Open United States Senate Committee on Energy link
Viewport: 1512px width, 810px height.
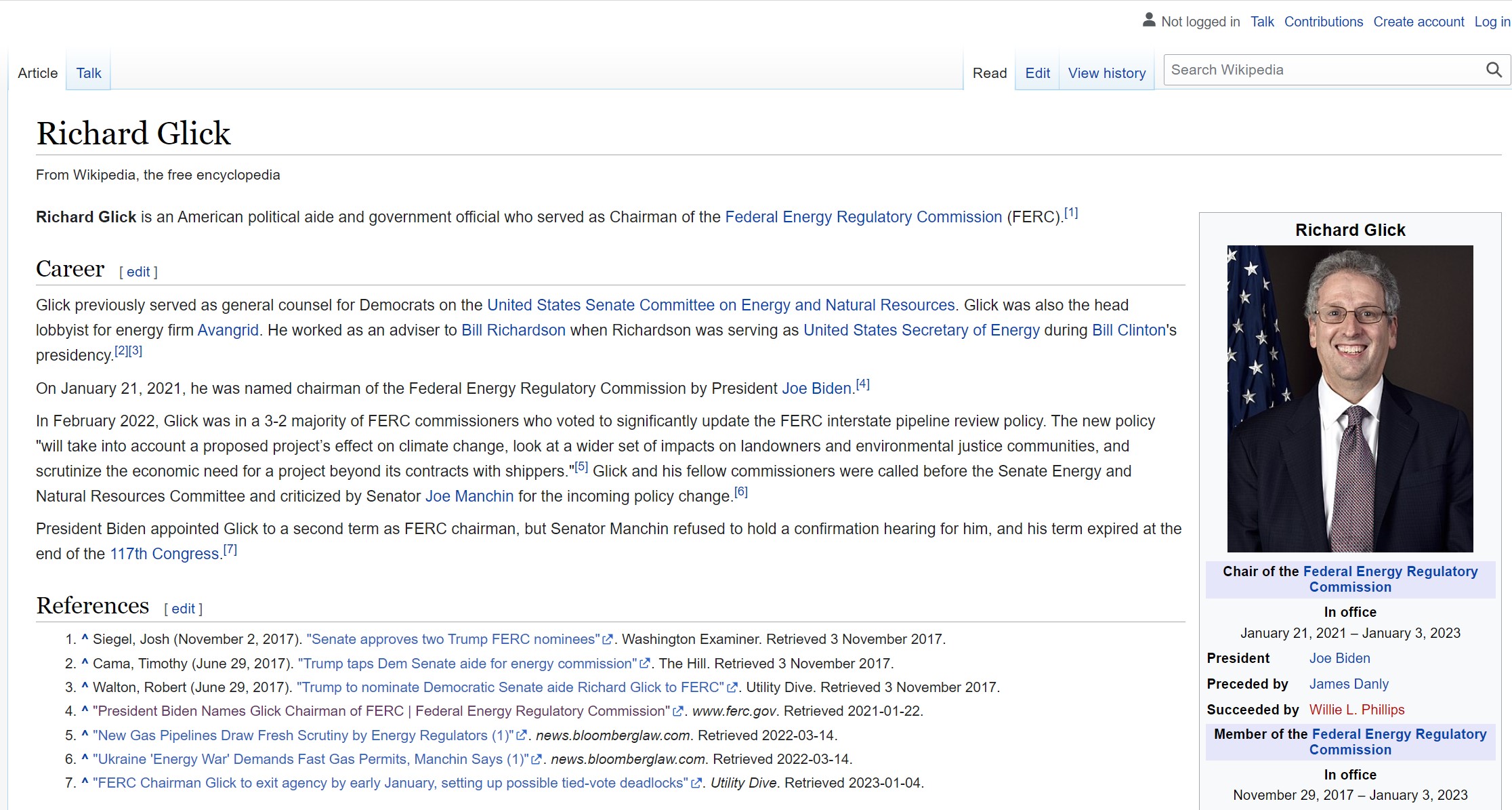click(x=721, y=305)
